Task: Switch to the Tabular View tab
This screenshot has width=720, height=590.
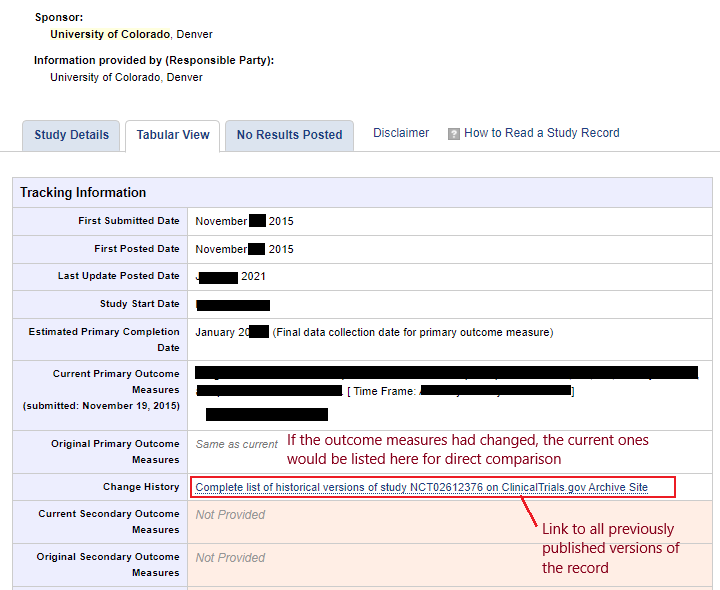Action: [173, 136]
